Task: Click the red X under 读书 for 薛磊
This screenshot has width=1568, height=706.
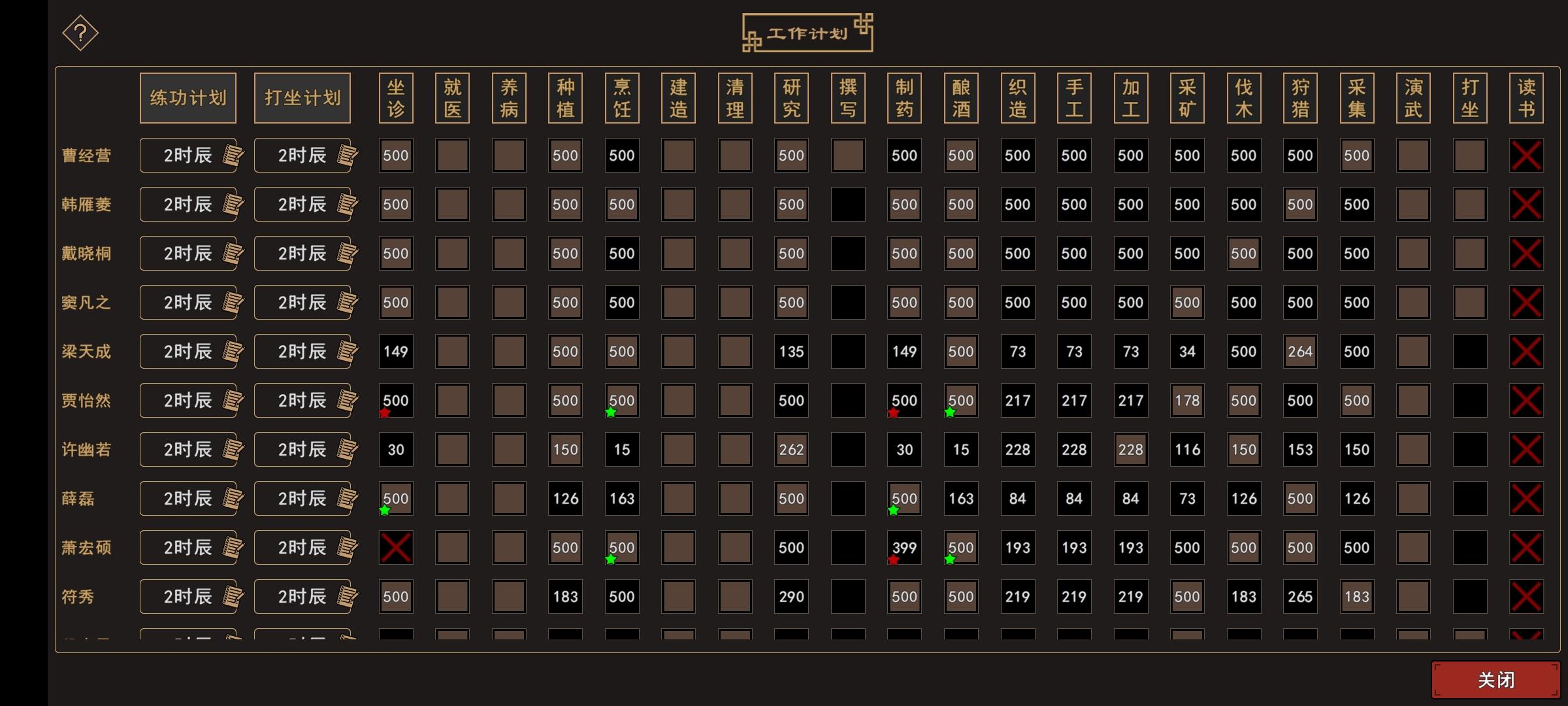Action: pyautogui.click(x=1526, y=499)
